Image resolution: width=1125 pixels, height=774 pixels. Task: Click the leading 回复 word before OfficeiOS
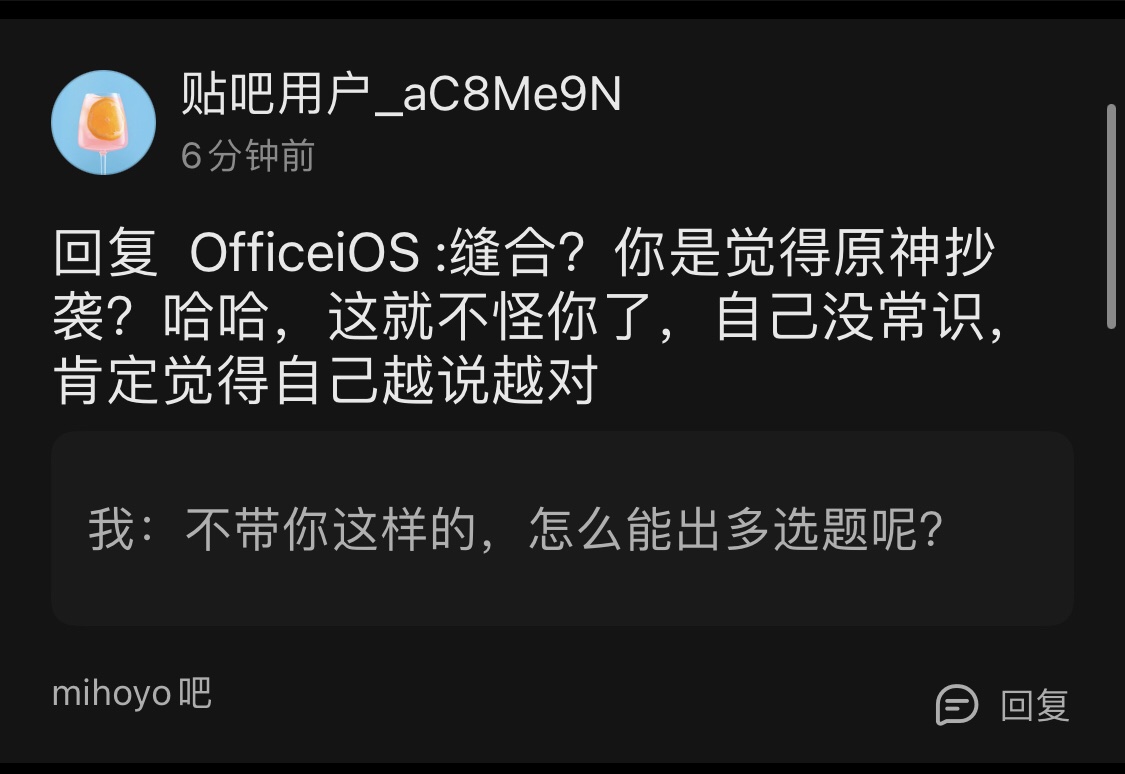pos(105,253)
